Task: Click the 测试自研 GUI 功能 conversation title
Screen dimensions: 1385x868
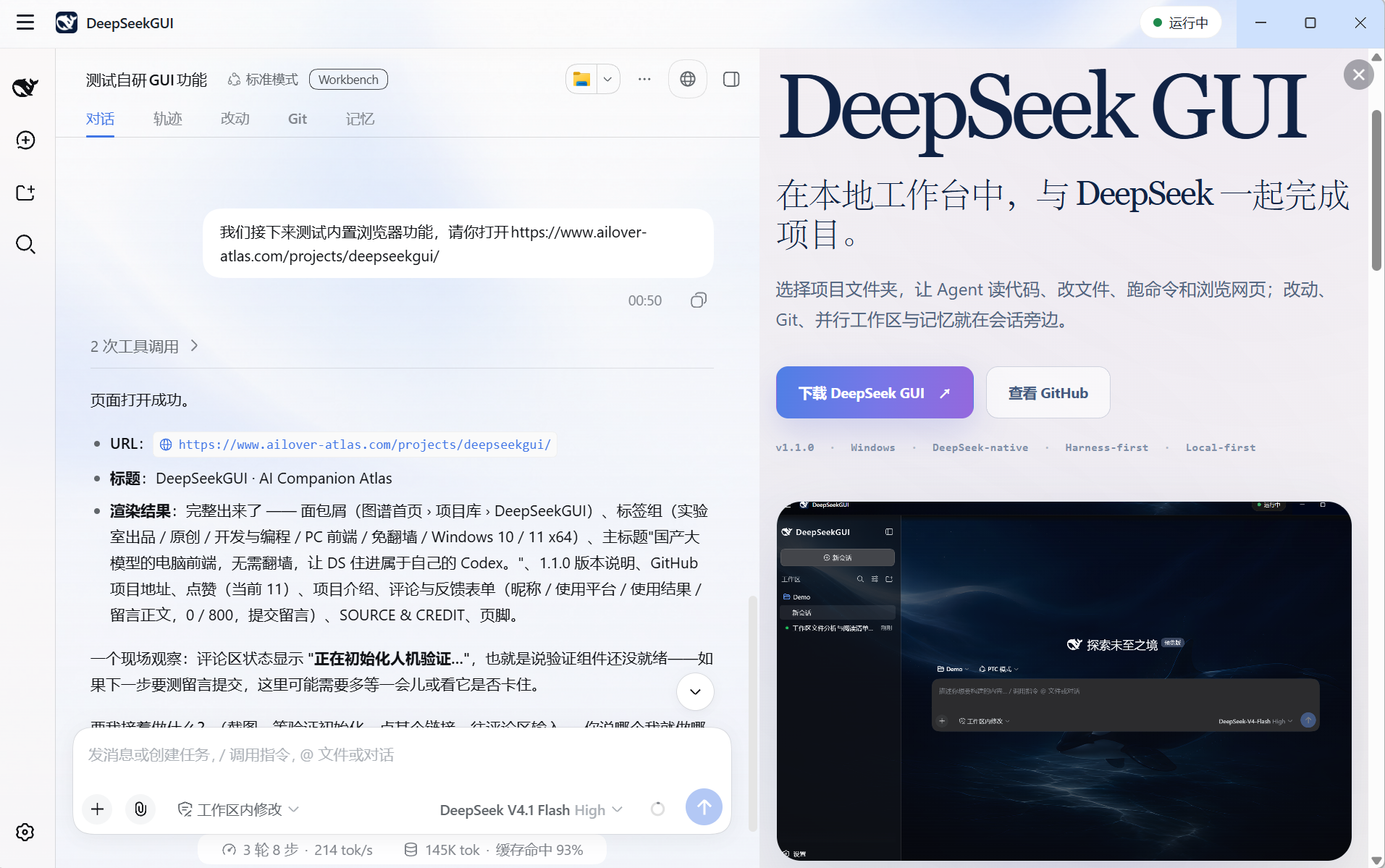Action: 146,80
